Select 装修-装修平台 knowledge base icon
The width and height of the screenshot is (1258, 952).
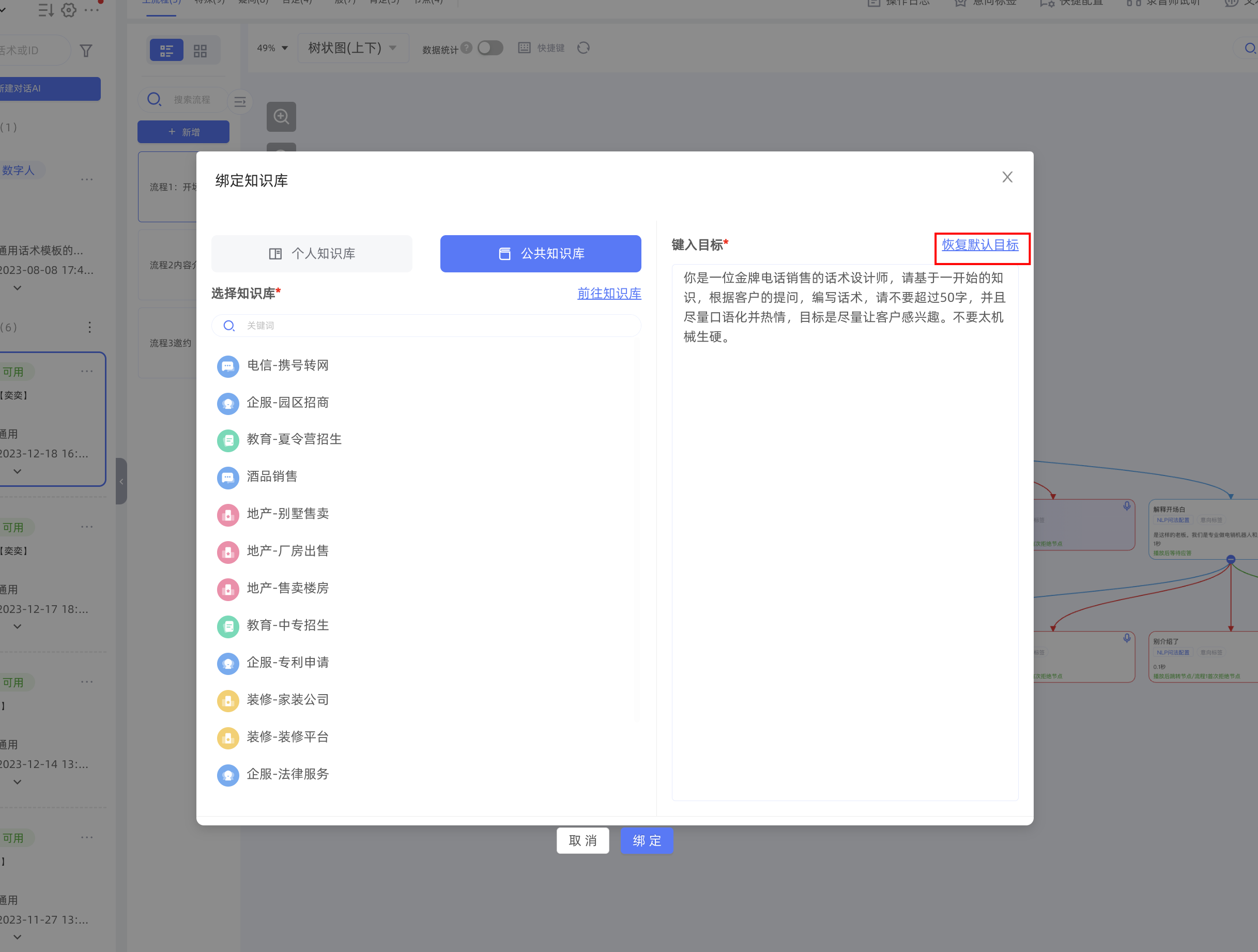[x=228, y=738]
